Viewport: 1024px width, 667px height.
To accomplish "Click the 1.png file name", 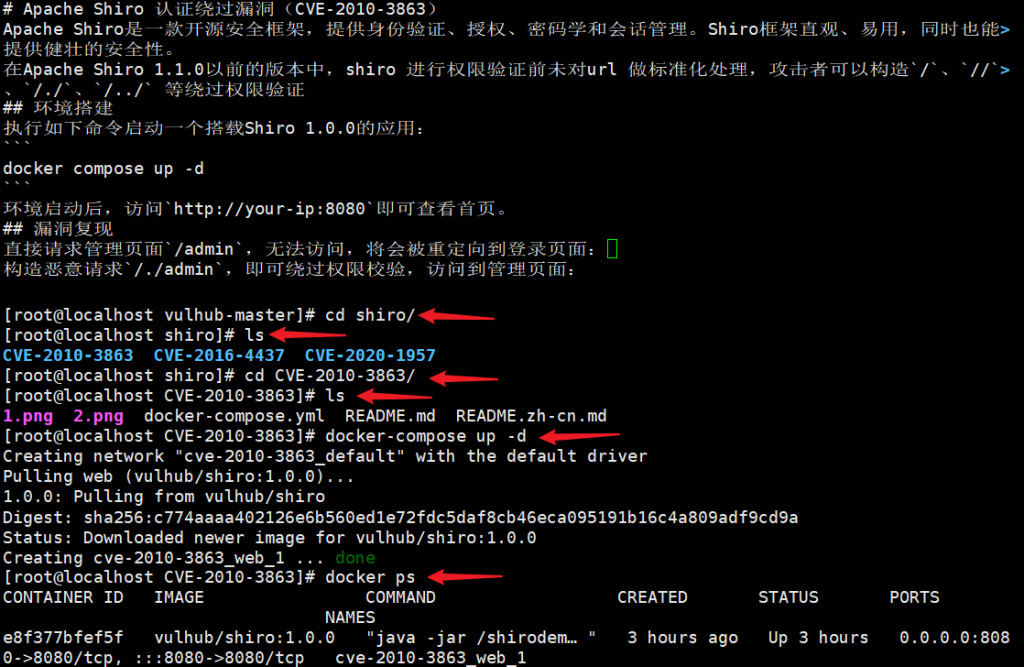I will tap(28, 416).
